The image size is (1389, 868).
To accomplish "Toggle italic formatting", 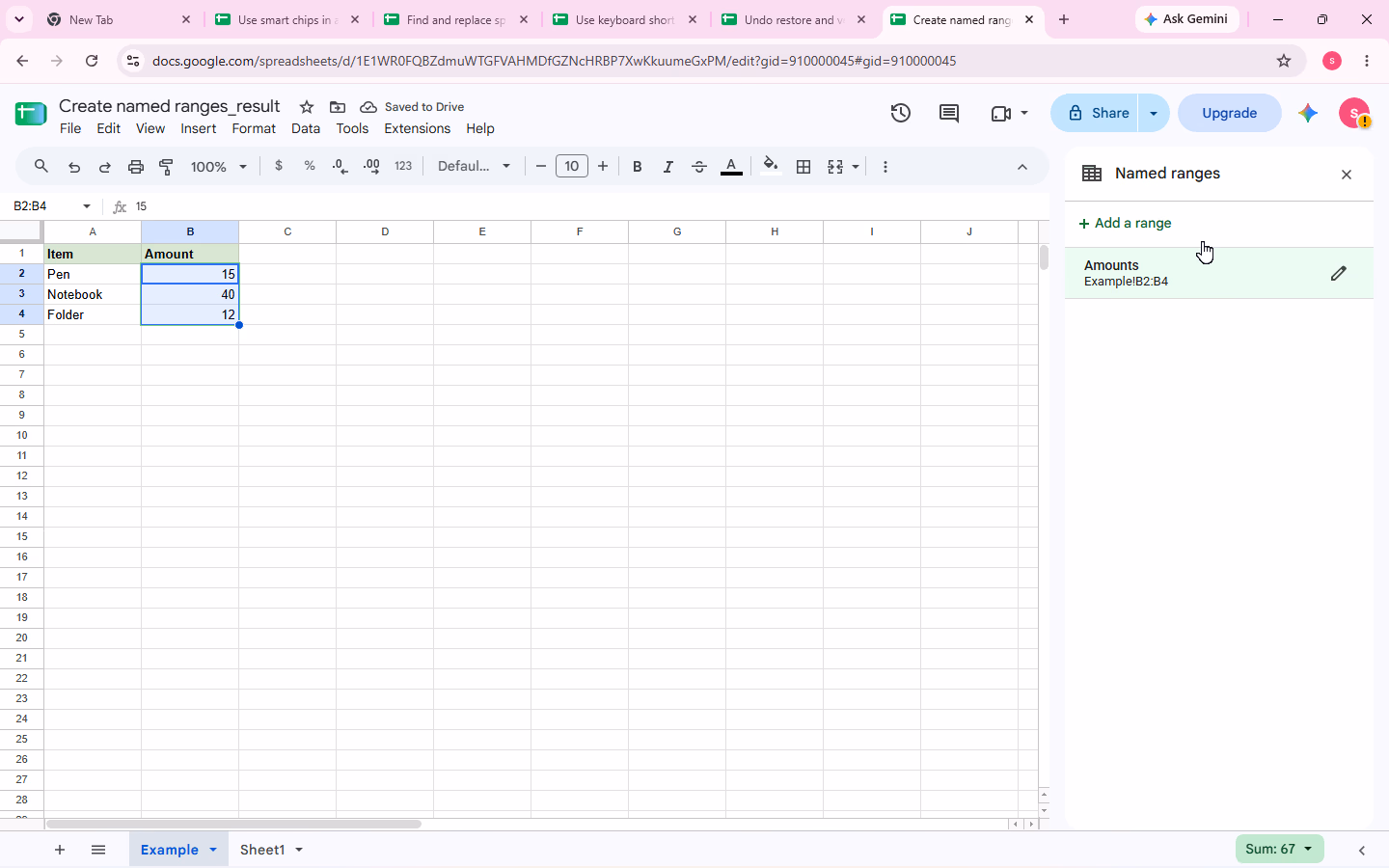I will [667, 167].
